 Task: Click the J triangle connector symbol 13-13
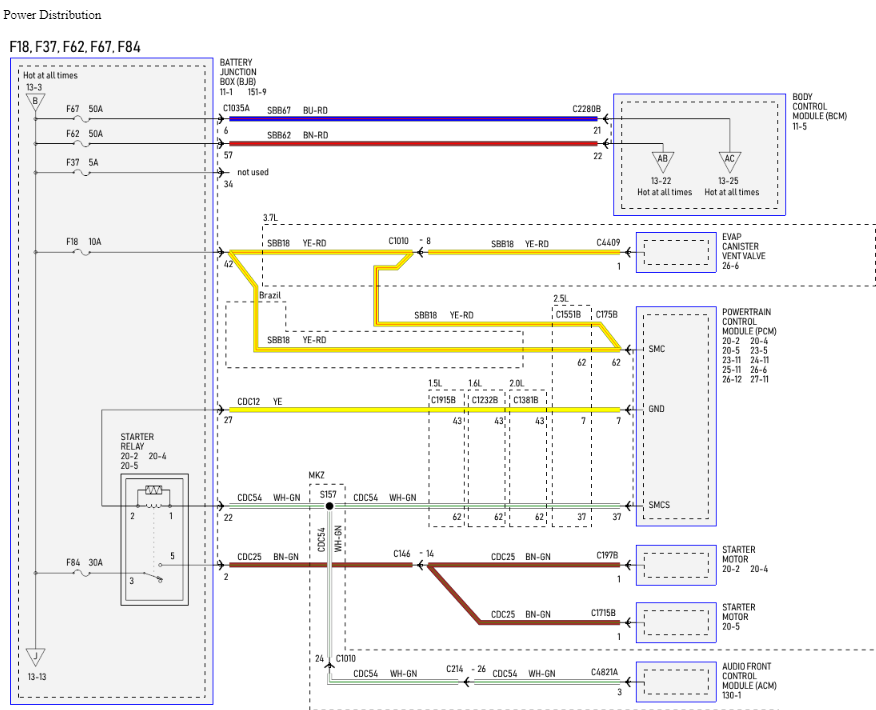(35, 657)
